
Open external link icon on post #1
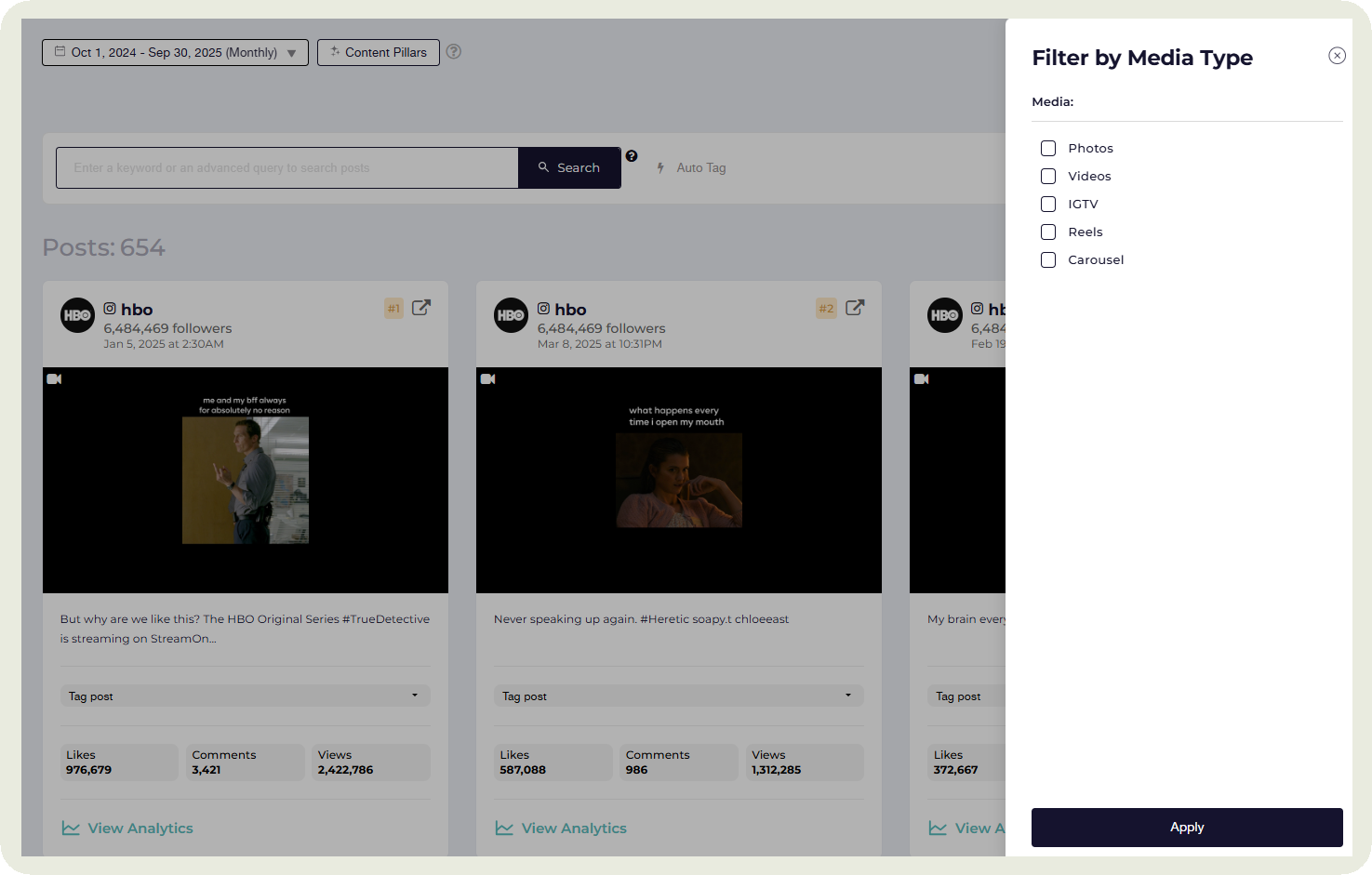[x=421, y=308]
